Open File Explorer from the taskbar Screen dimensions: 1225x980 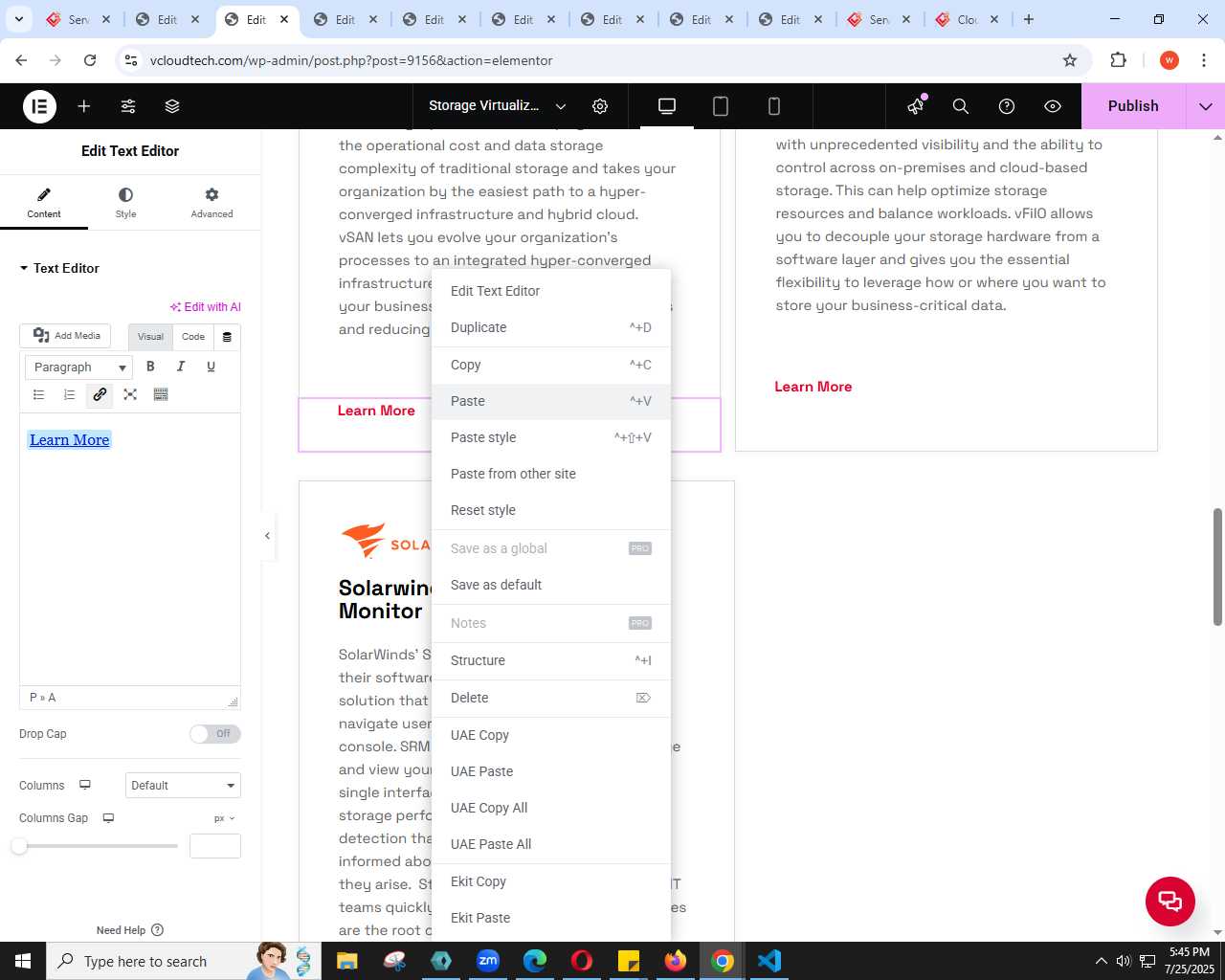(x=347, y=961)
